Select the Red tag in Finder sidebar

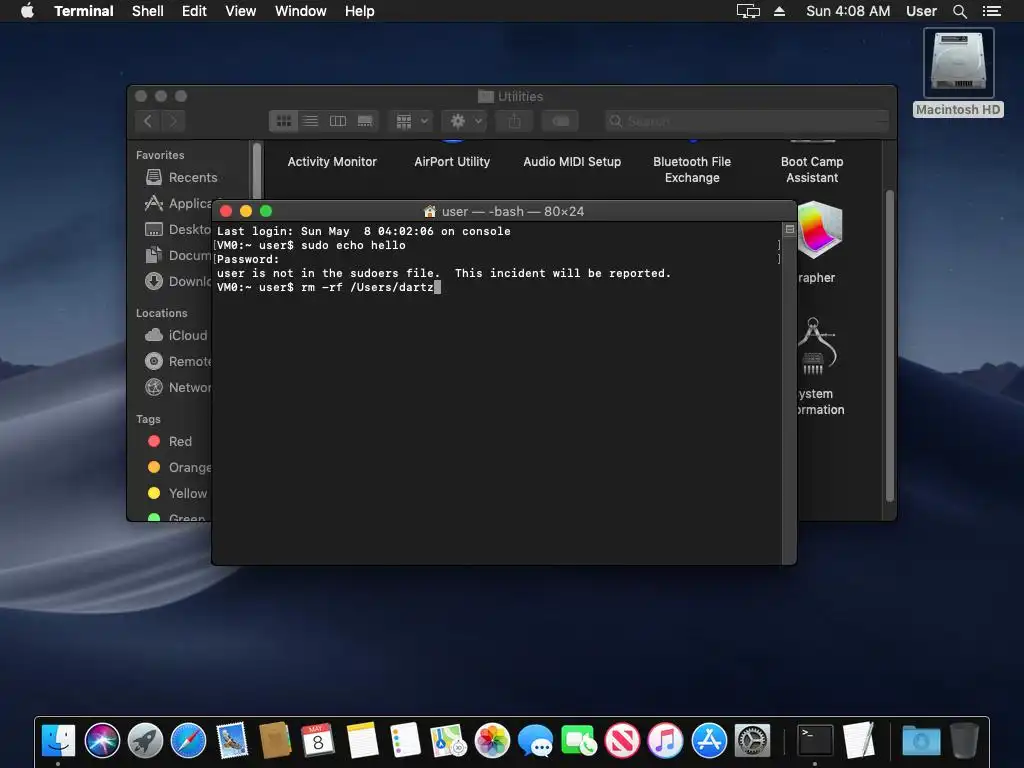point(170,441)
